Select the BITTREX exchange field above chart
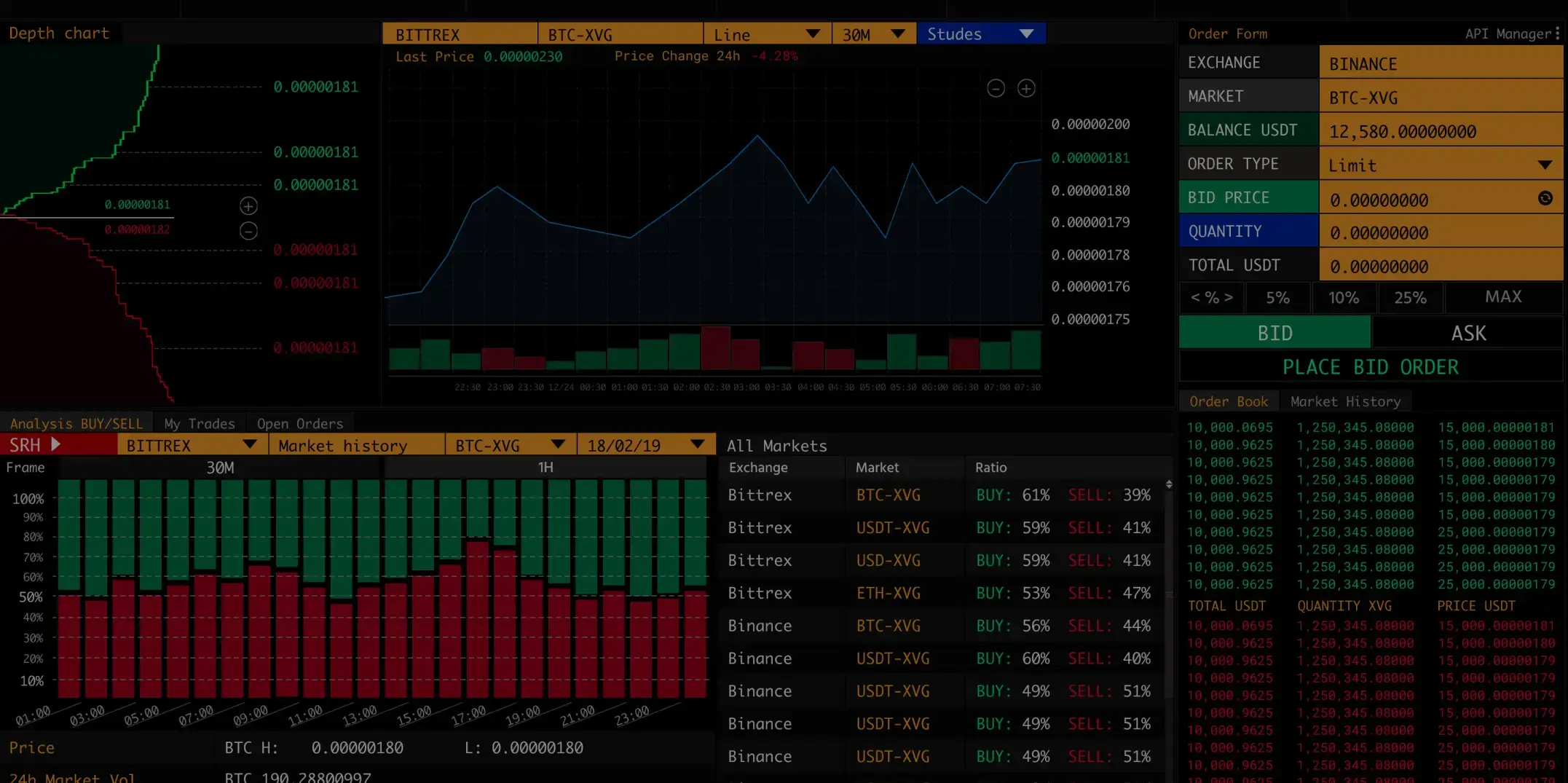Viewport: 1568px width, 783px height. [460, 34]
